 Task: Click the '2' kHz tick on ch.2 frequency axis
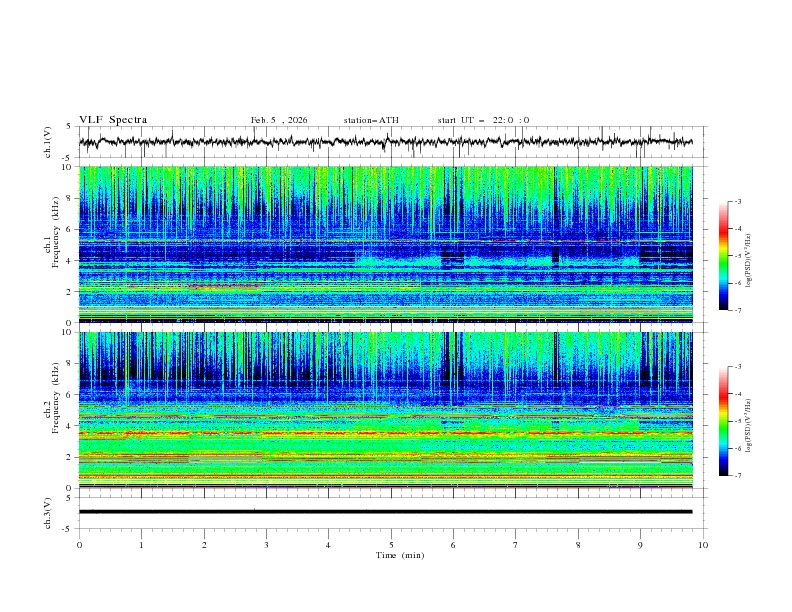(71, 457)
